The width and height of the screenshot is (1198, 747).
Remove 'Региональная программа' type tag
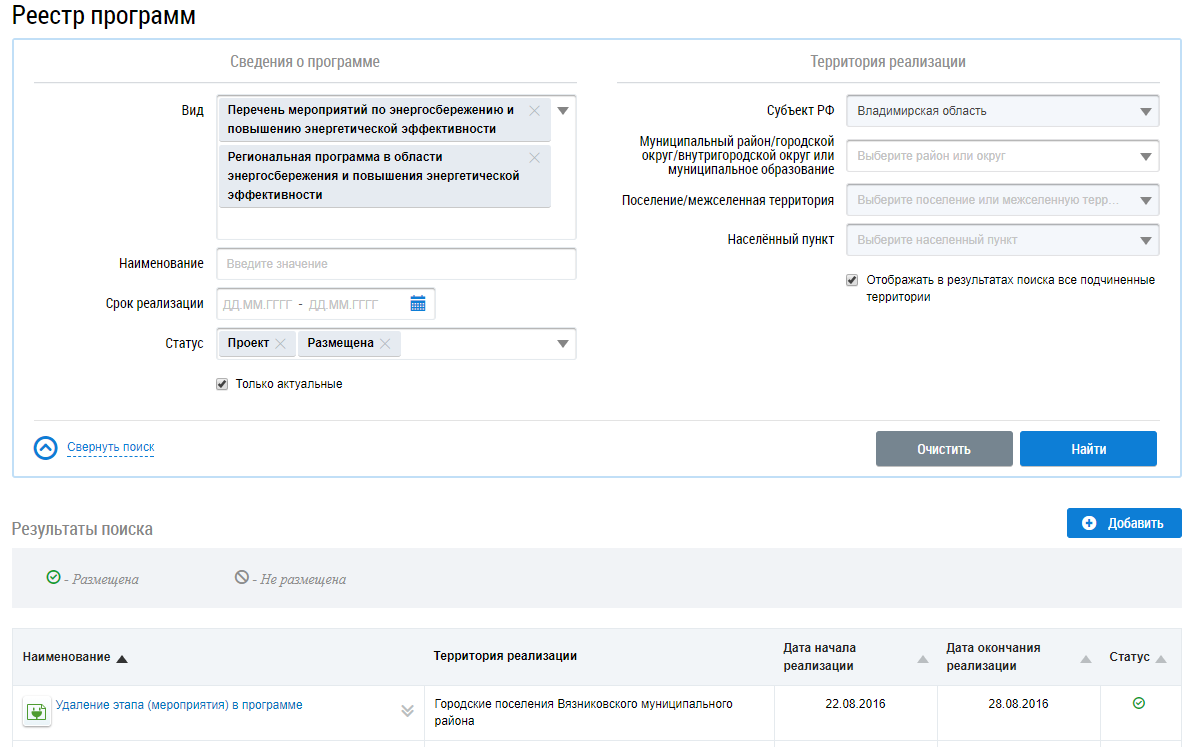click(534, 158)
